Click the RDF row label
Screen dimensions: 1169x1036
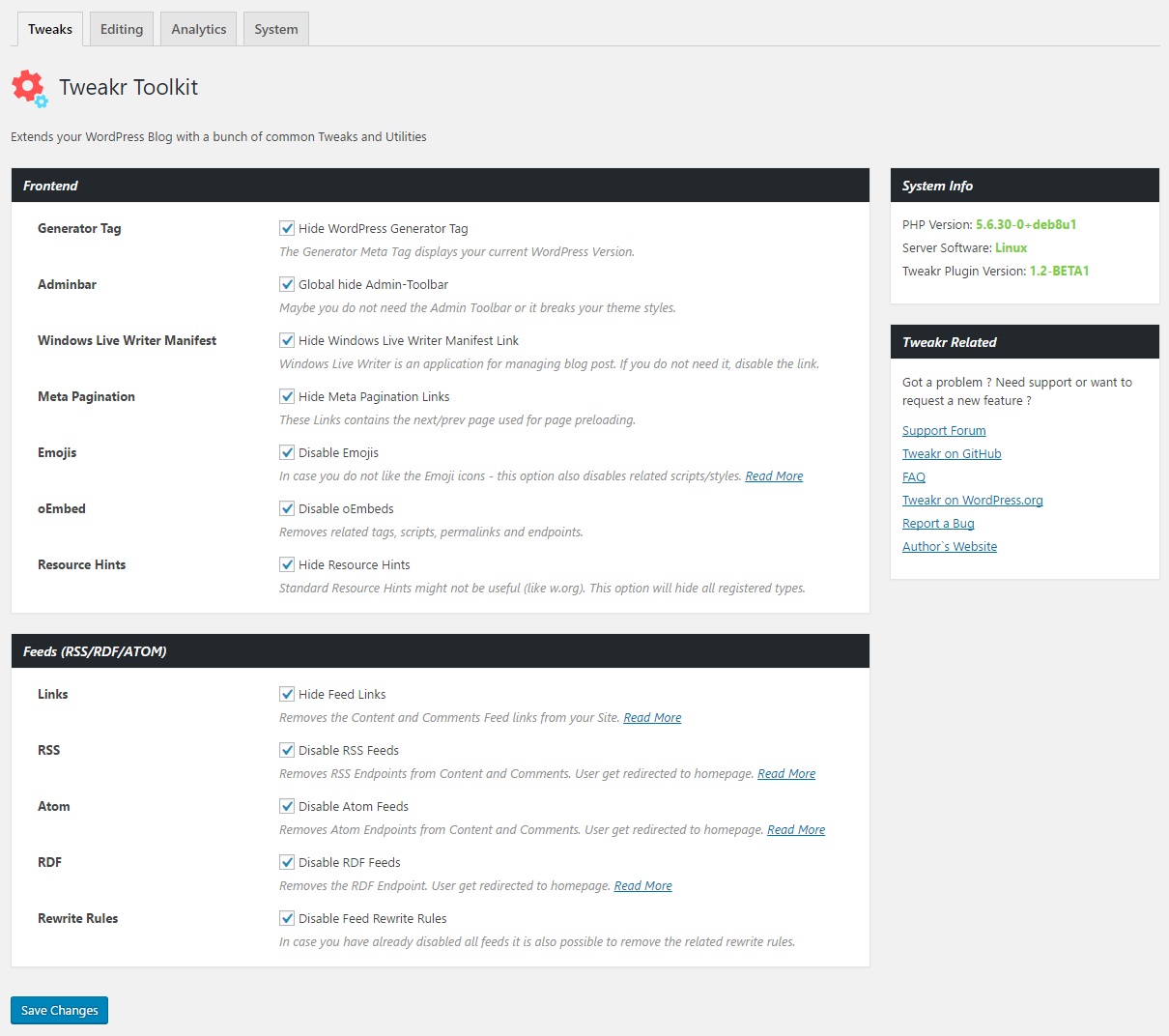tap(49, 862)
